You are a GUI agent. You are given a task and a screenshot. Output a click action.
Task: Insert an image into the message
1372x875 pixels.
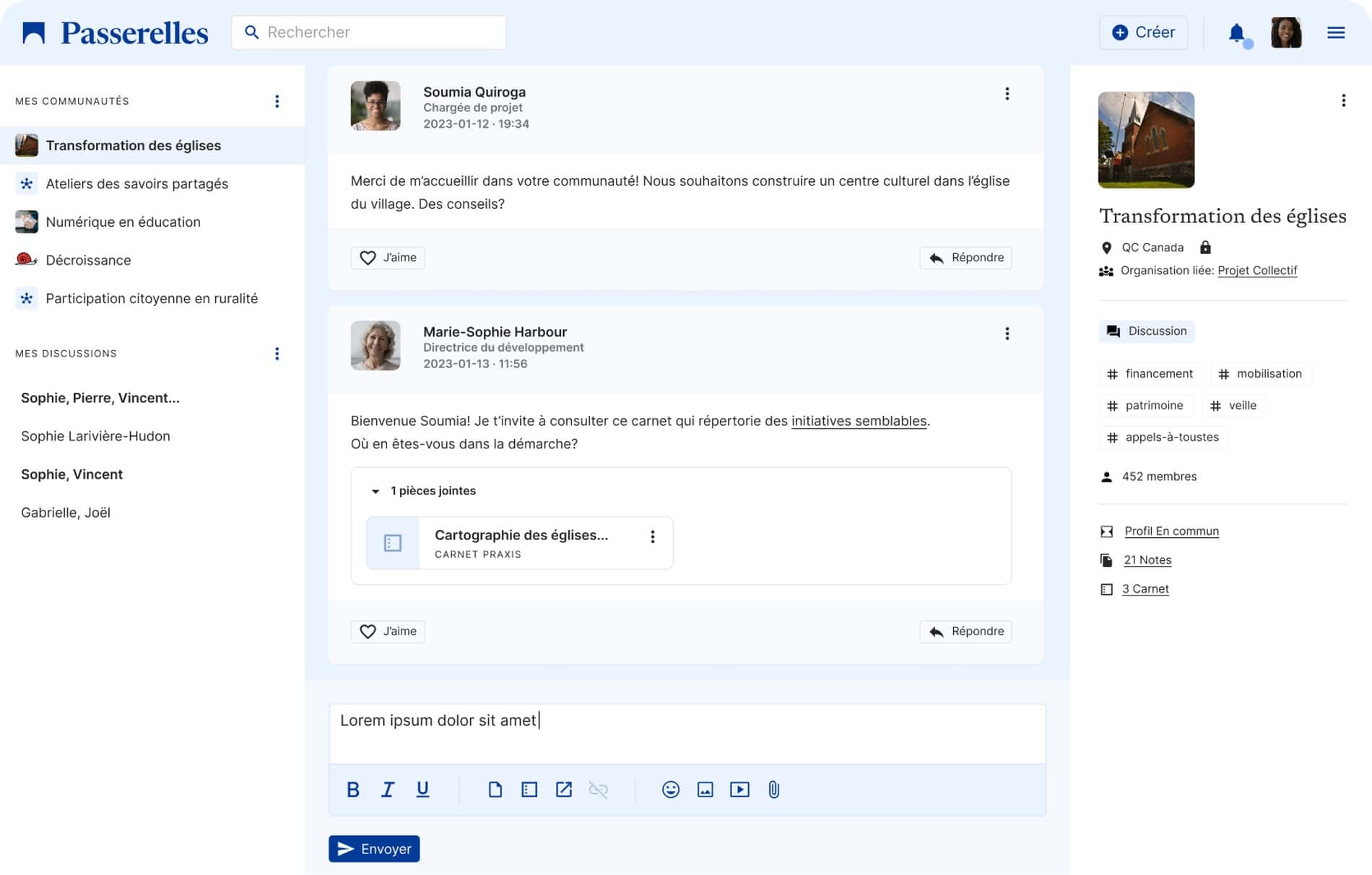pyautogui.click(x=705, y=789)
